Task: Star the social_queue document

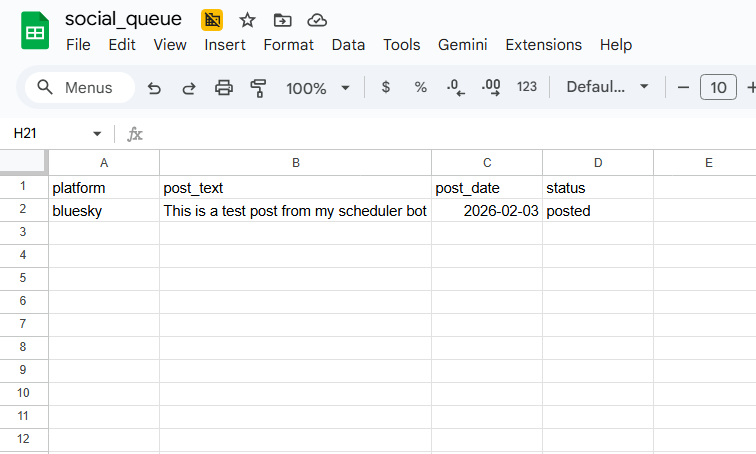Action: (247, 20)
